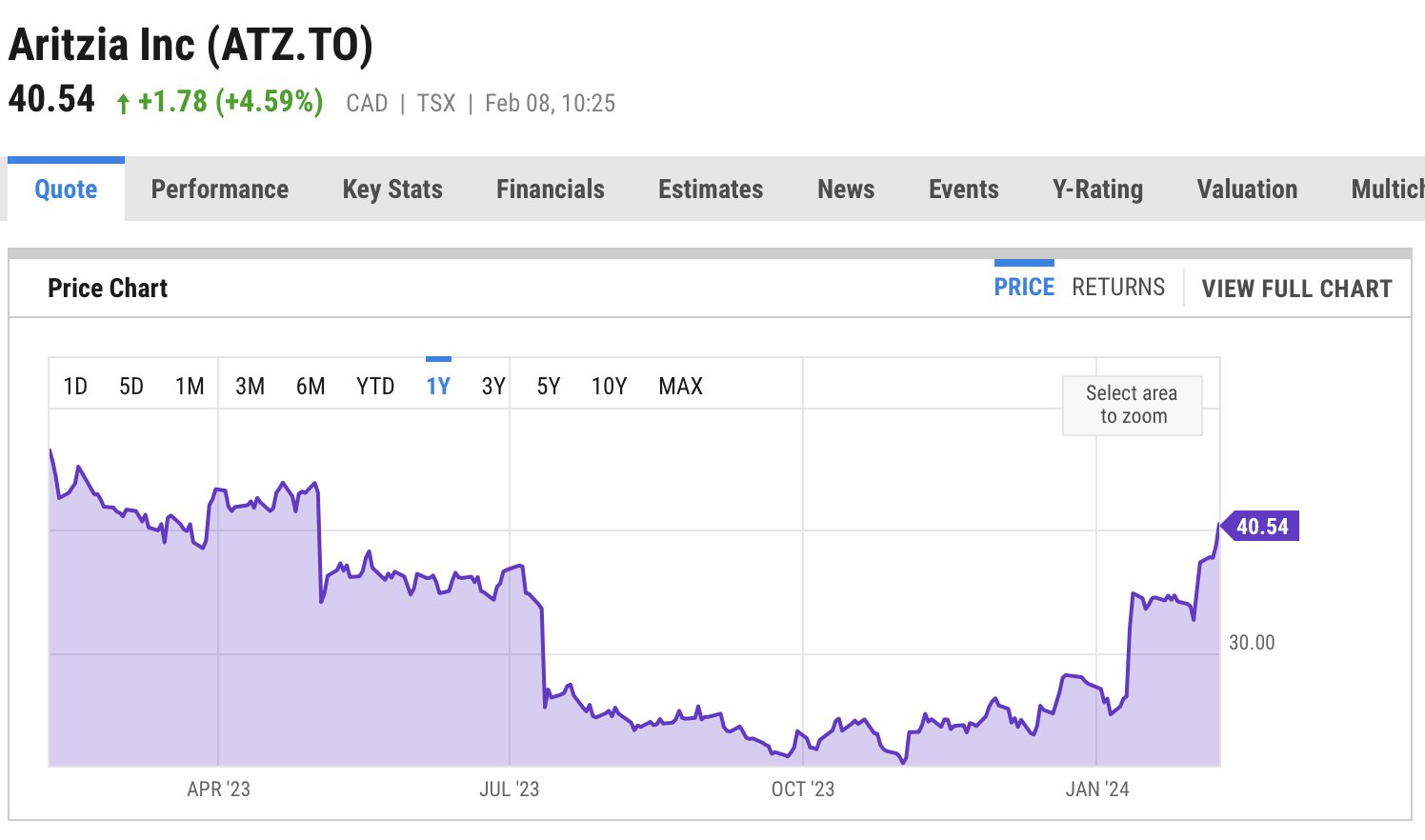Click the JUL '23 axis label
The height and width of the screenshot is (840, 1425).
pos(510,790)
